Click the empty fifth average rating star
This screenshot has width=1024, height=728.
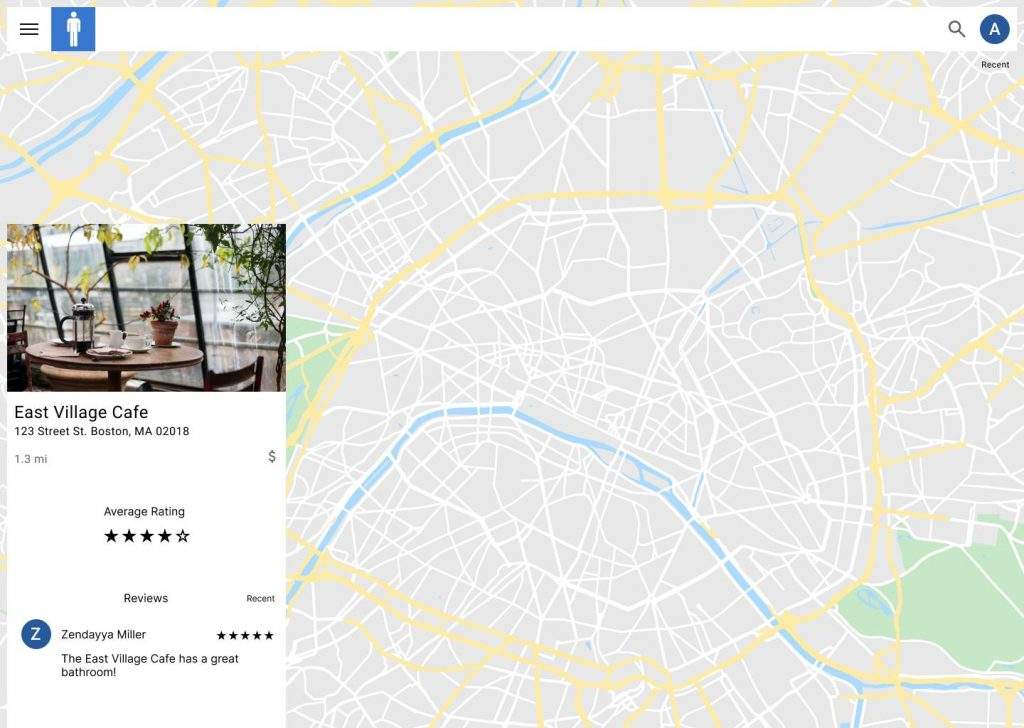click(x=183, y=536)
